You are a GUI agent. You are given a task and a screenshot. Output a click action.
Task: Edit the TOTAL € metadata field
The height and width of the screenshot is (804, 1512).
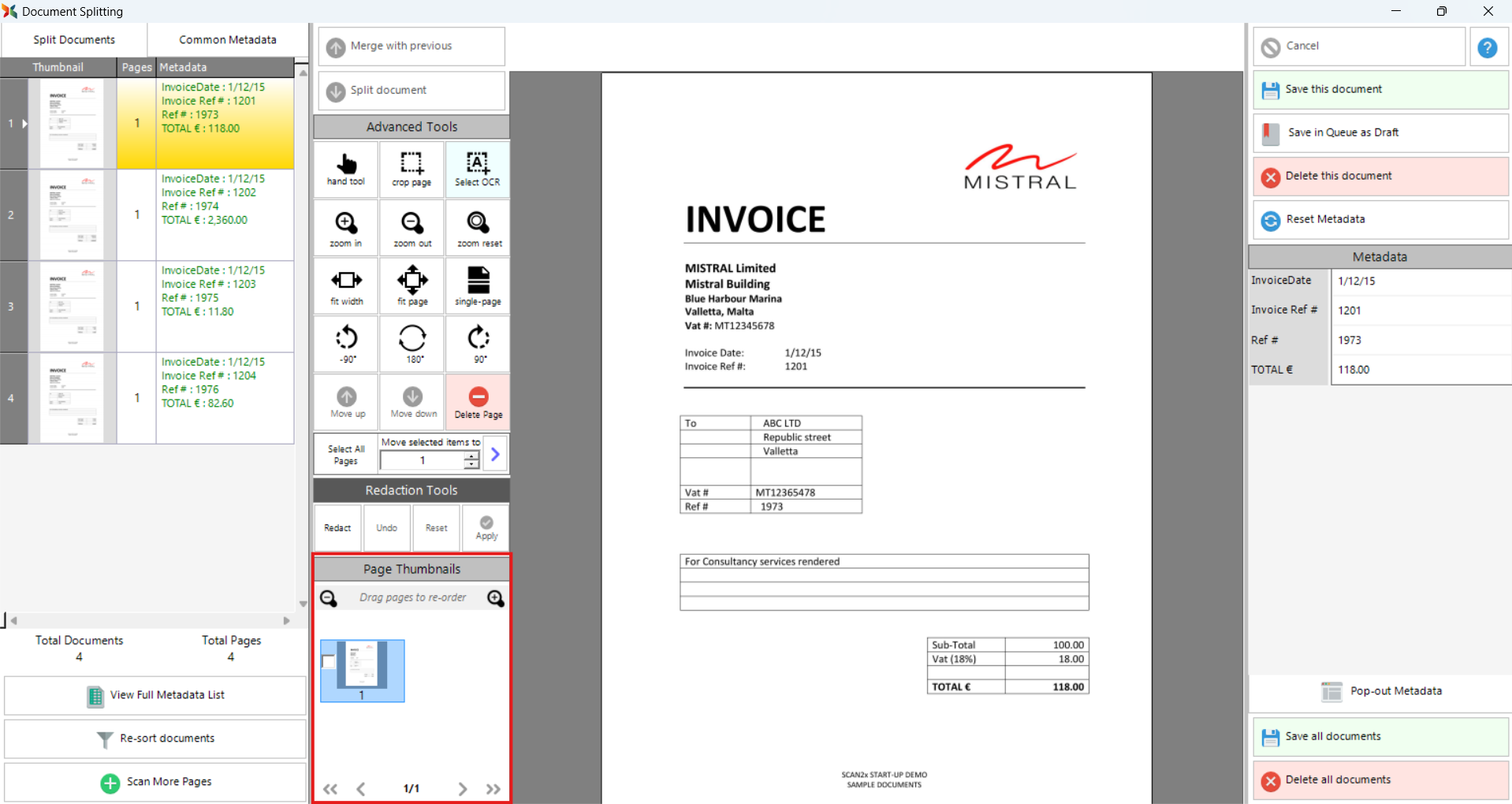1419,370
